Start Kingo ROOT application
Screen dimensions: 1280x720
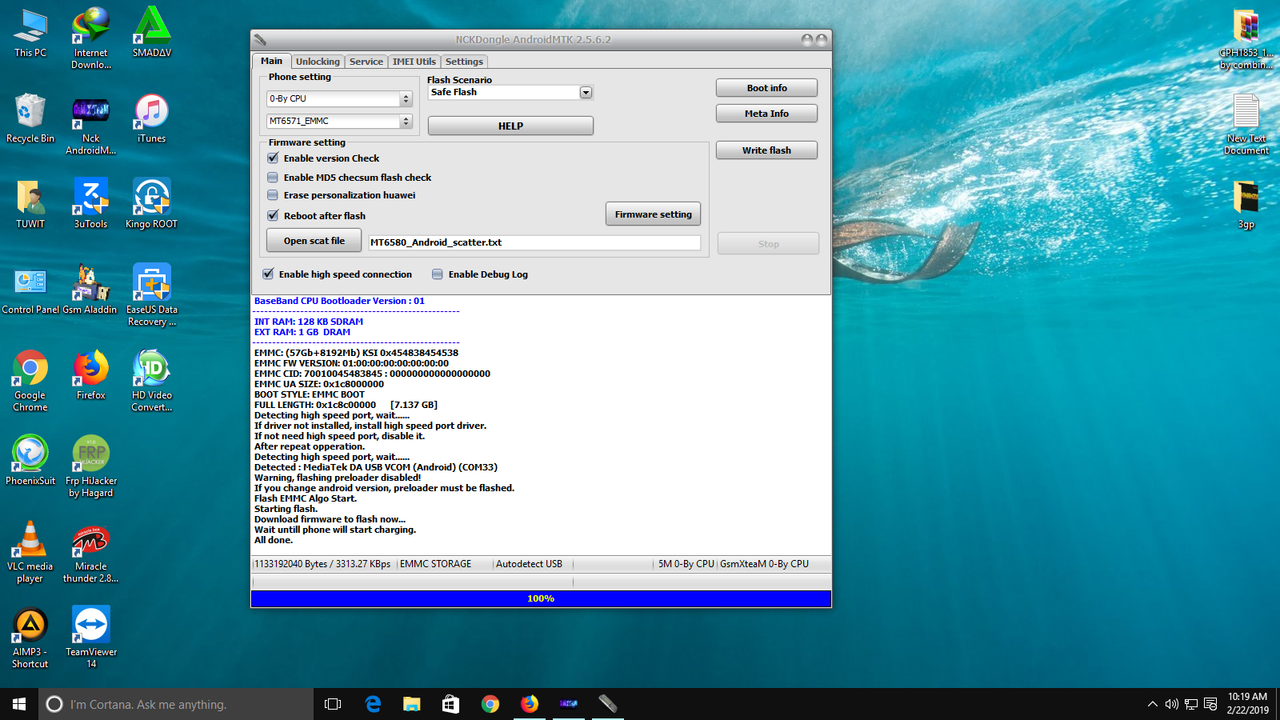pyautogui.click(x=151, y=196)
